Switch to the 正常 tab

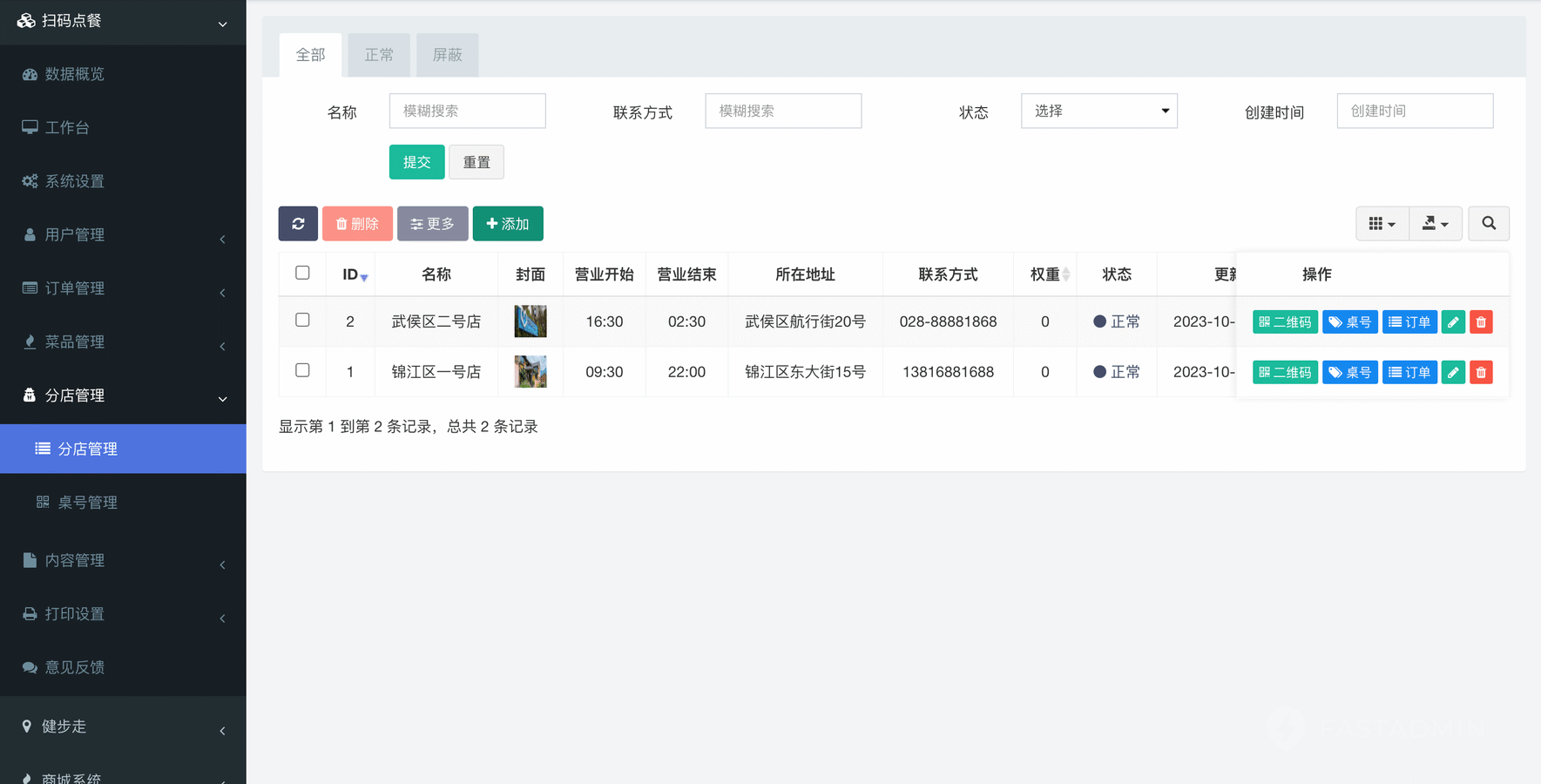pyautogui.click(x=379, y=55)
